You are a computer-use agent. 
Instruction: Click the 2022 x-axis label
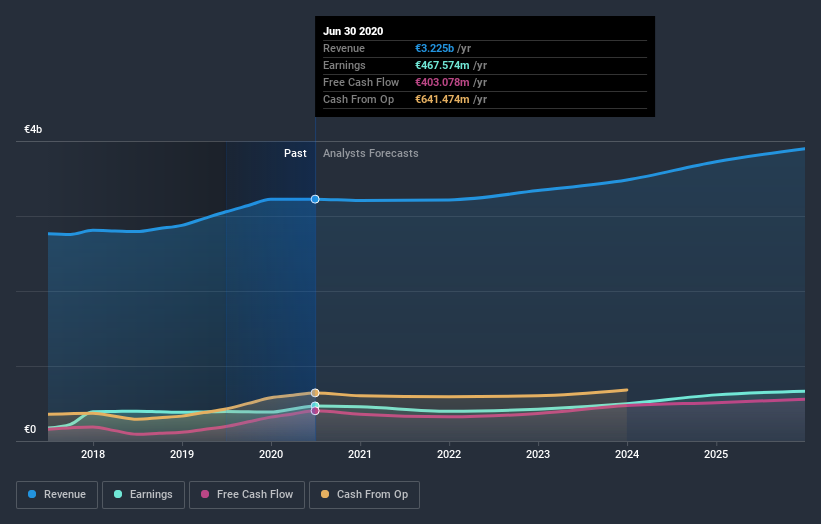coord(449,454)
